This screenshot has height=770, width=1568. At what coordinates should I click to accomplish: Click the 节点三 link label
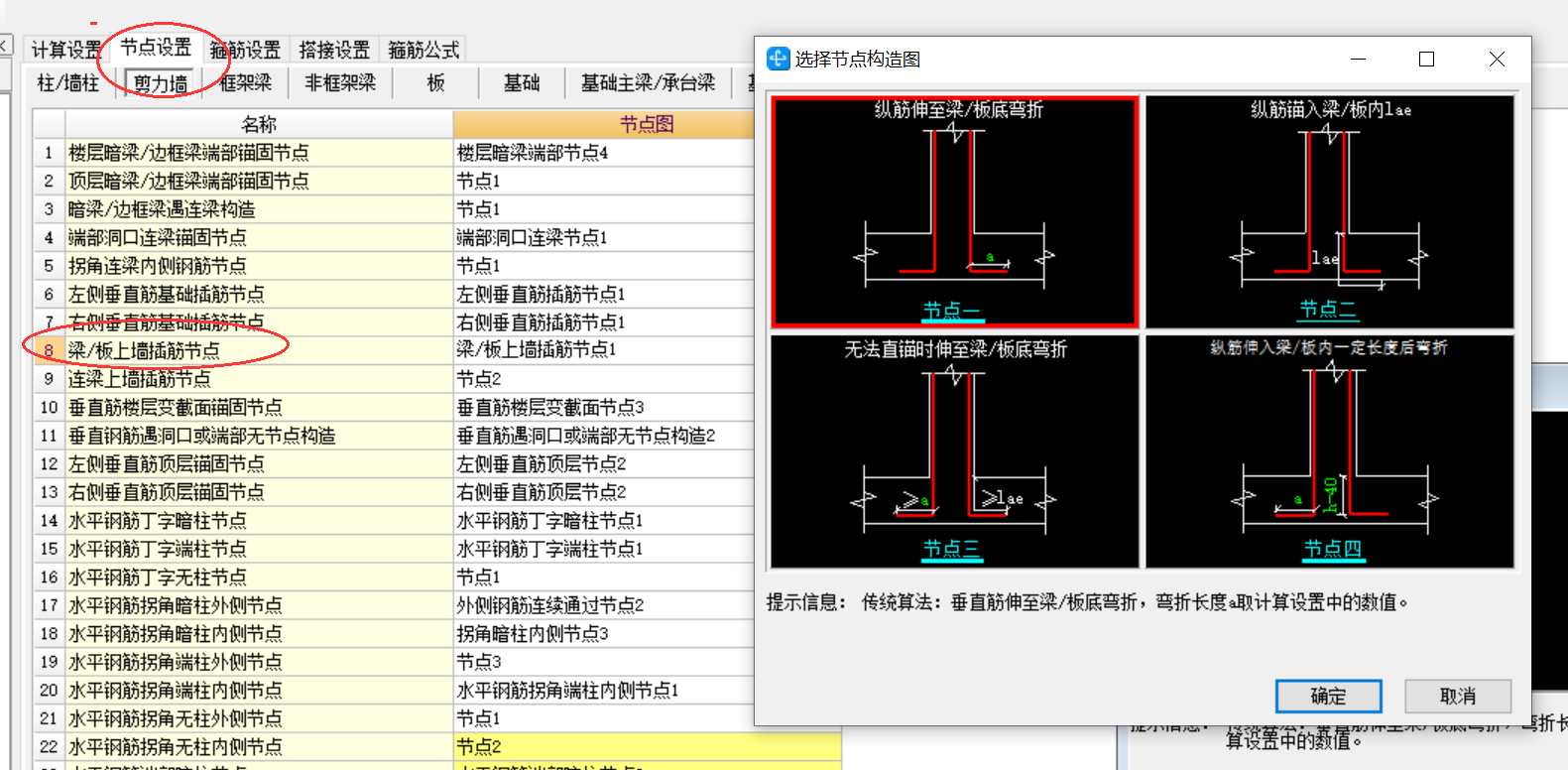(952, 549)
